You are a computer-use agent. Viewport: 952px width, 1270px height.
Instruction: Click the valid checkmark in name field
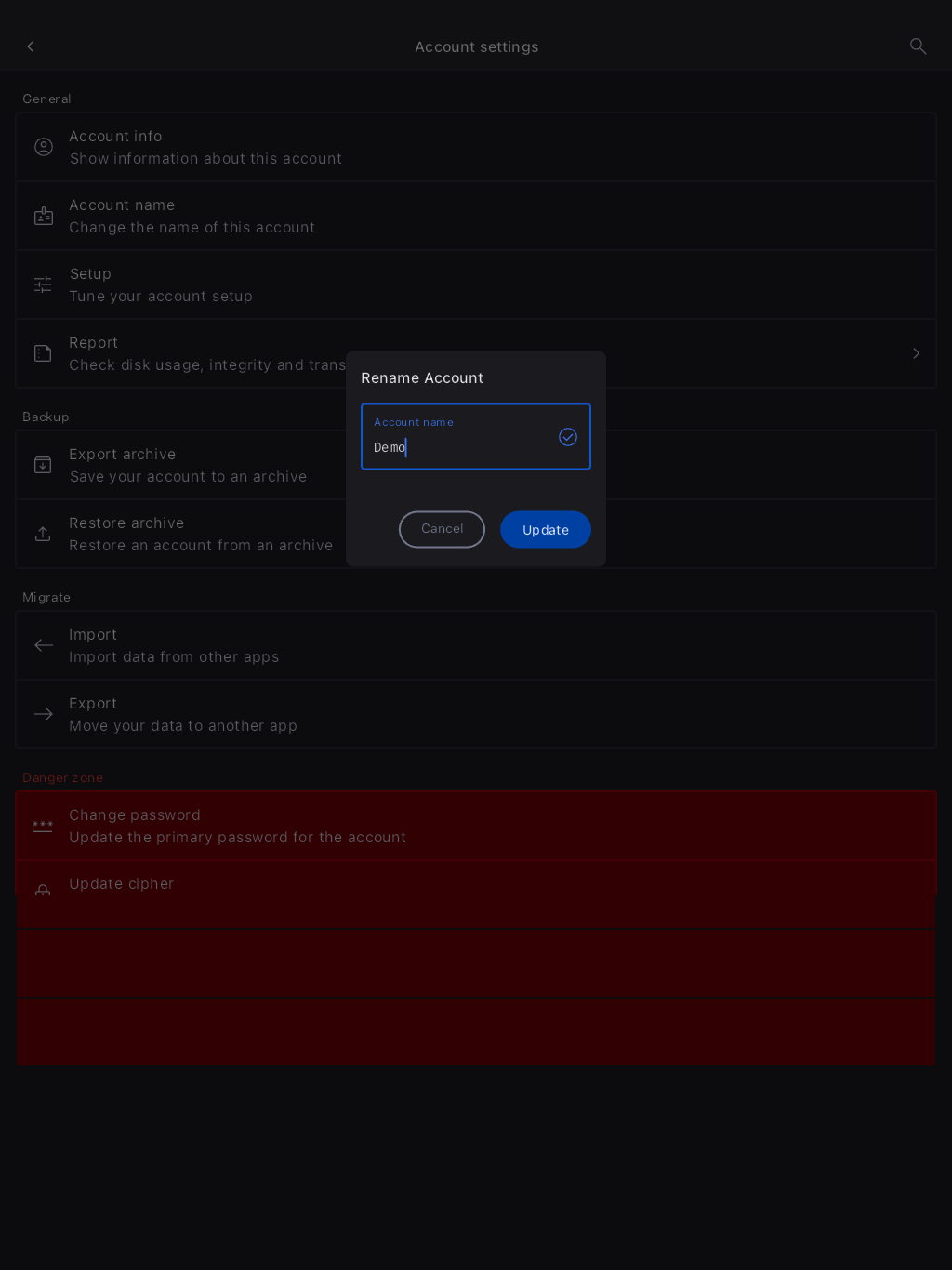[568, 437]
